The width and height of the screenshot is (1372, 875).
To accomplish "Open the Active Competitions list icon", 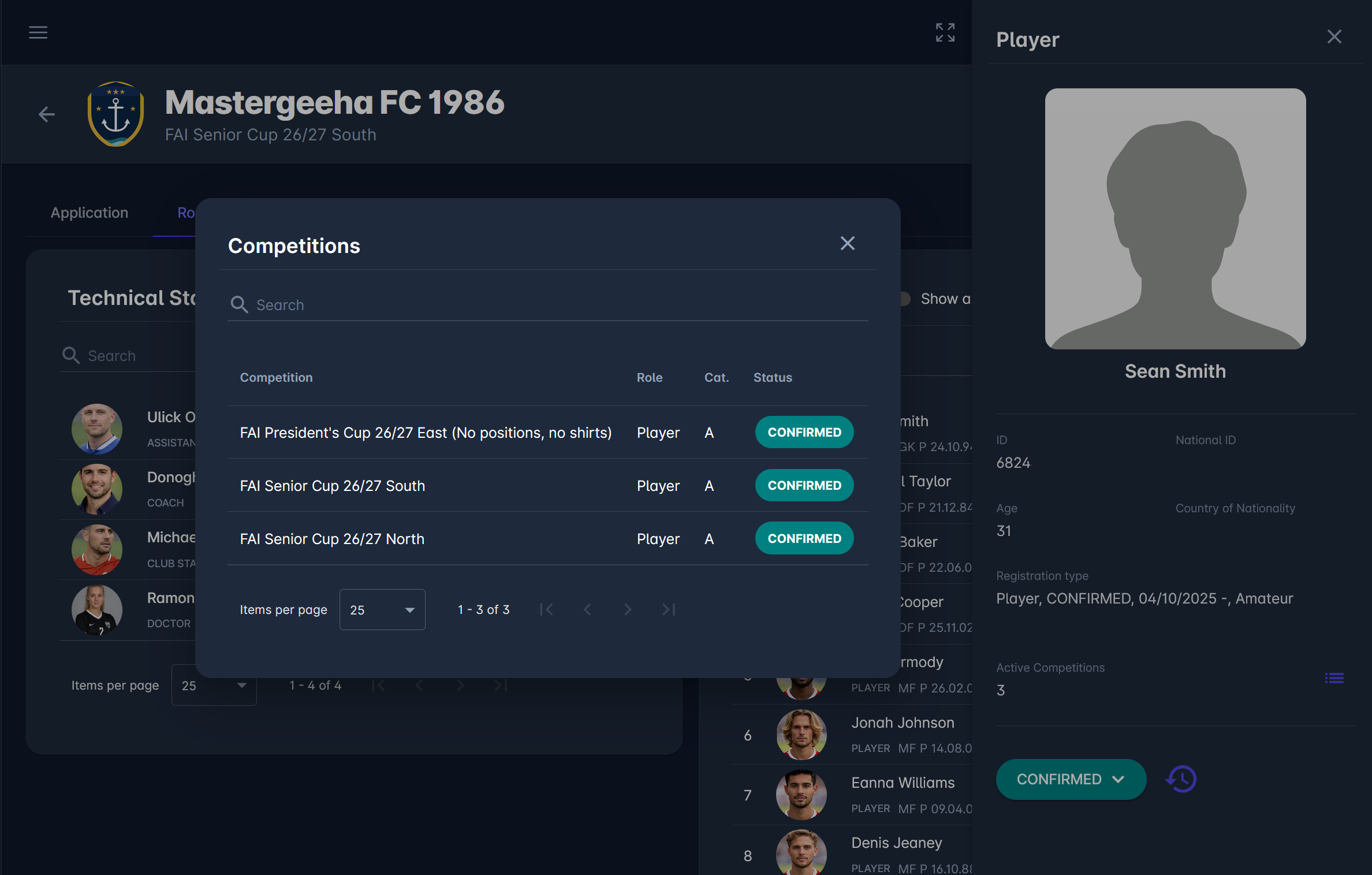I will pyautogui.click(x=1334, y=678).
